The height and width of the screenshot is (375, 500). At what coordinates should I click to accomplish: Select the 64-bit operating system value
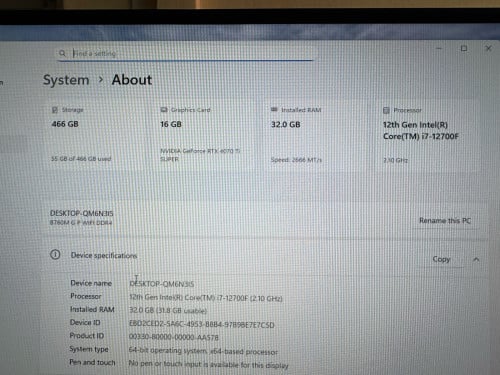tap(203, 351)
